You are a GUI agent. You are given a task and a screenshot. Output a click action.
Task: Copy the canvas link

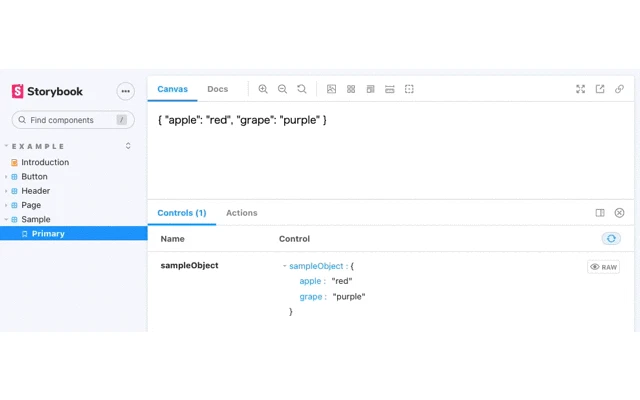tap(619, 89)
